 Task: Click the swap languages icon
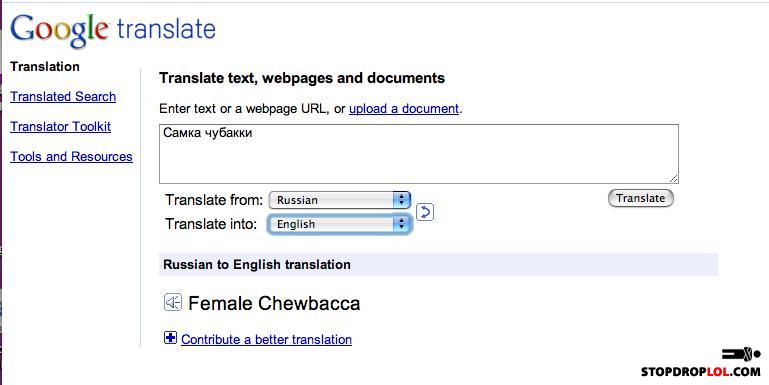[x=425, y=212]
